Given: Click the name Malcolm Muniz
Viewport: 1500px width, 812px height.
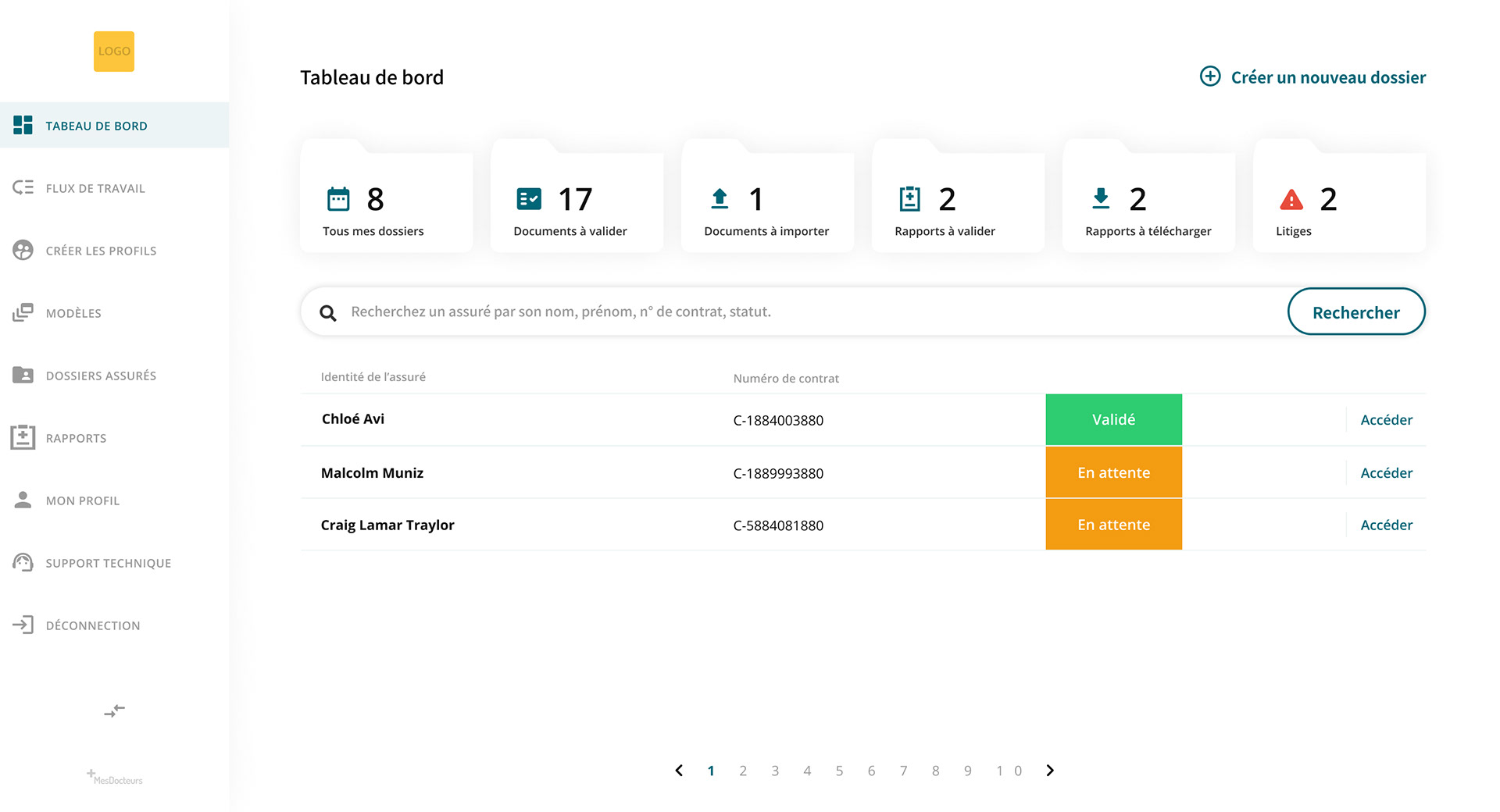Looking at the screenshot, I should [372, 473].
